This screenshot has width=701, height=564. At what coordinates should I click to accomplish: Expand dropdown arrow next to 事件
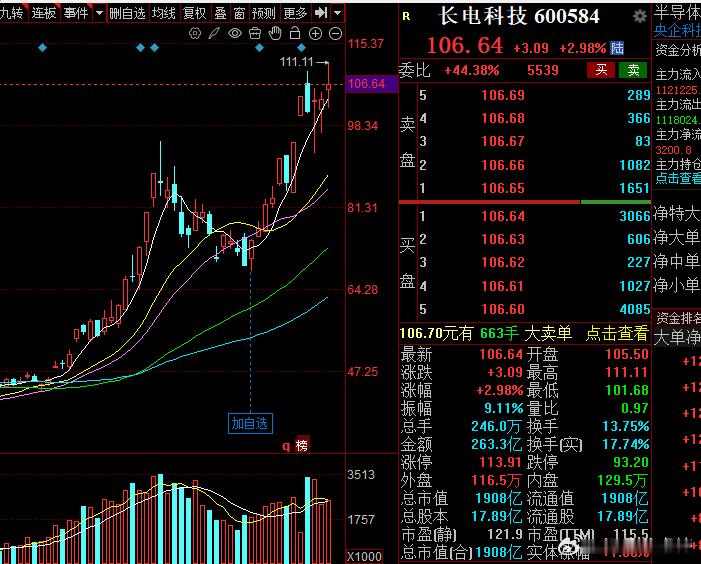pyautogui.click(x=99, y=13)
